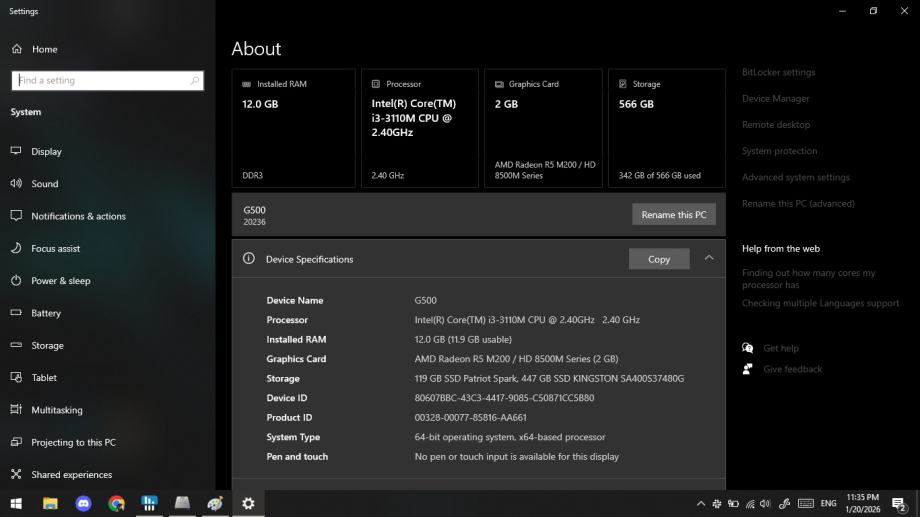Go to Sound settings
Screen dimensions: 920x517
[x=44, y=184]
